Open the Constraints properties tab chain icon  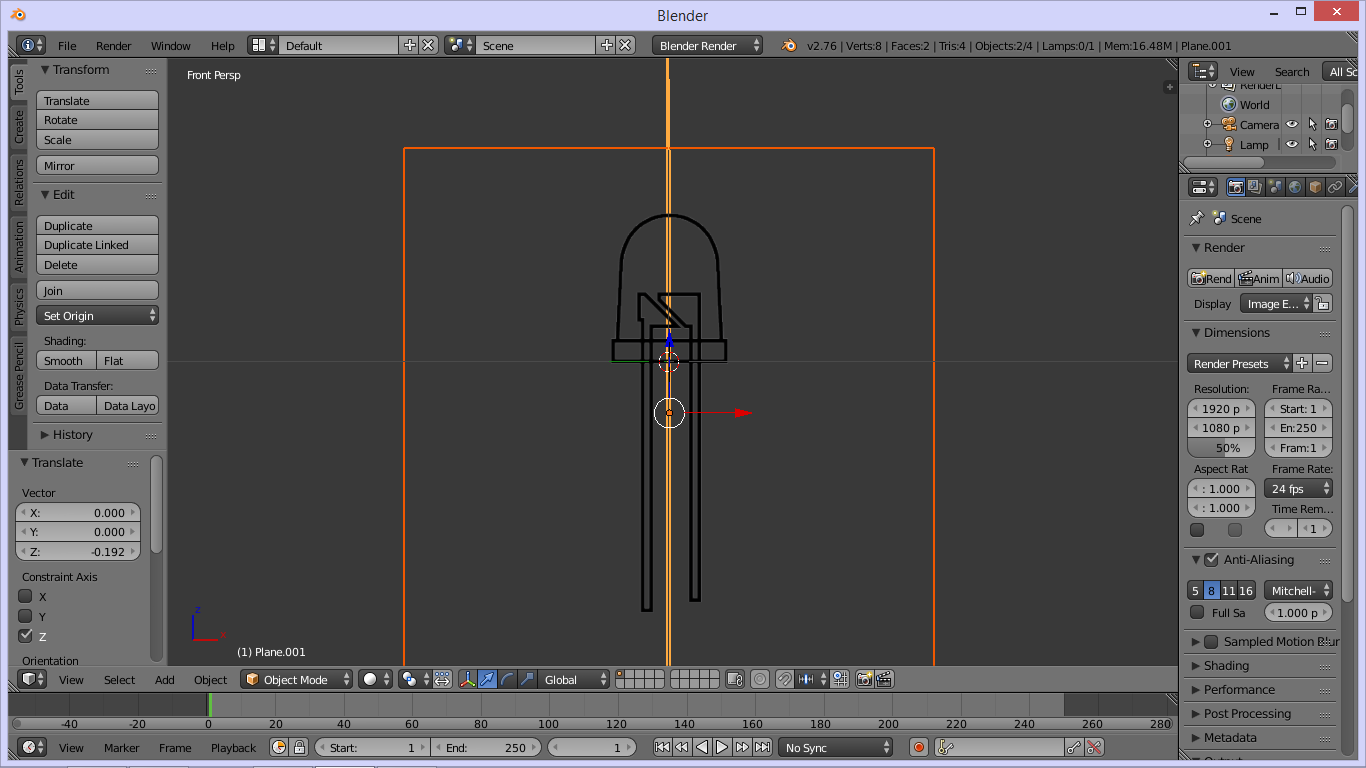click(1335, 187)
